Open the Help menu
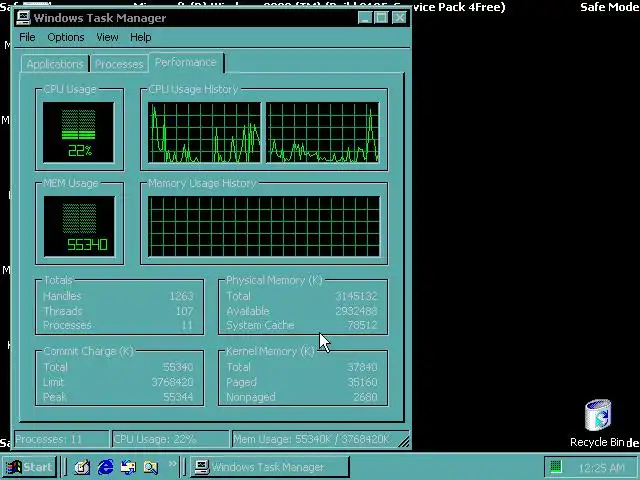The image size is (640, 480). pos(141,37)
